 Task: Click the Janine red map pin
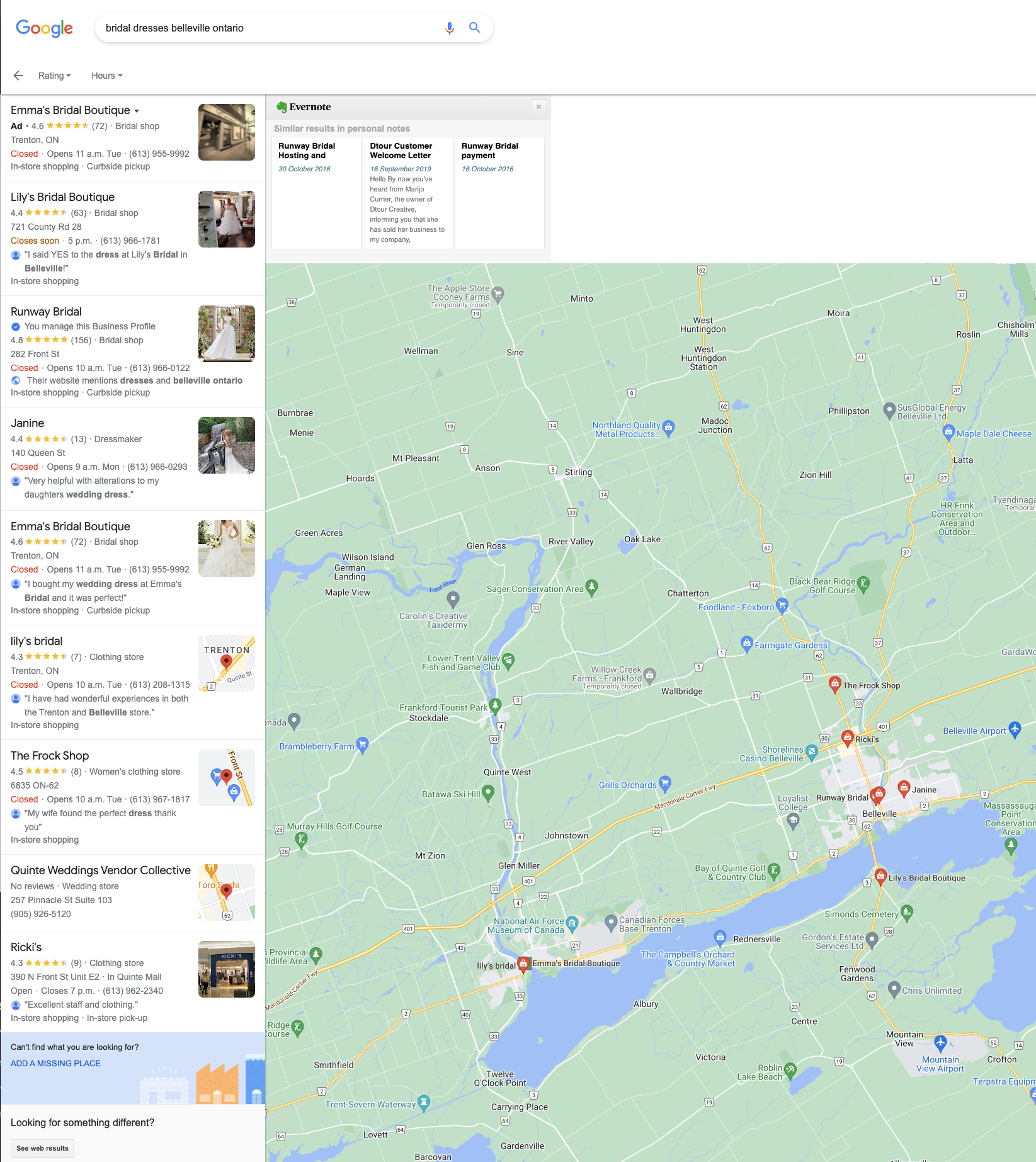[904, 788]
